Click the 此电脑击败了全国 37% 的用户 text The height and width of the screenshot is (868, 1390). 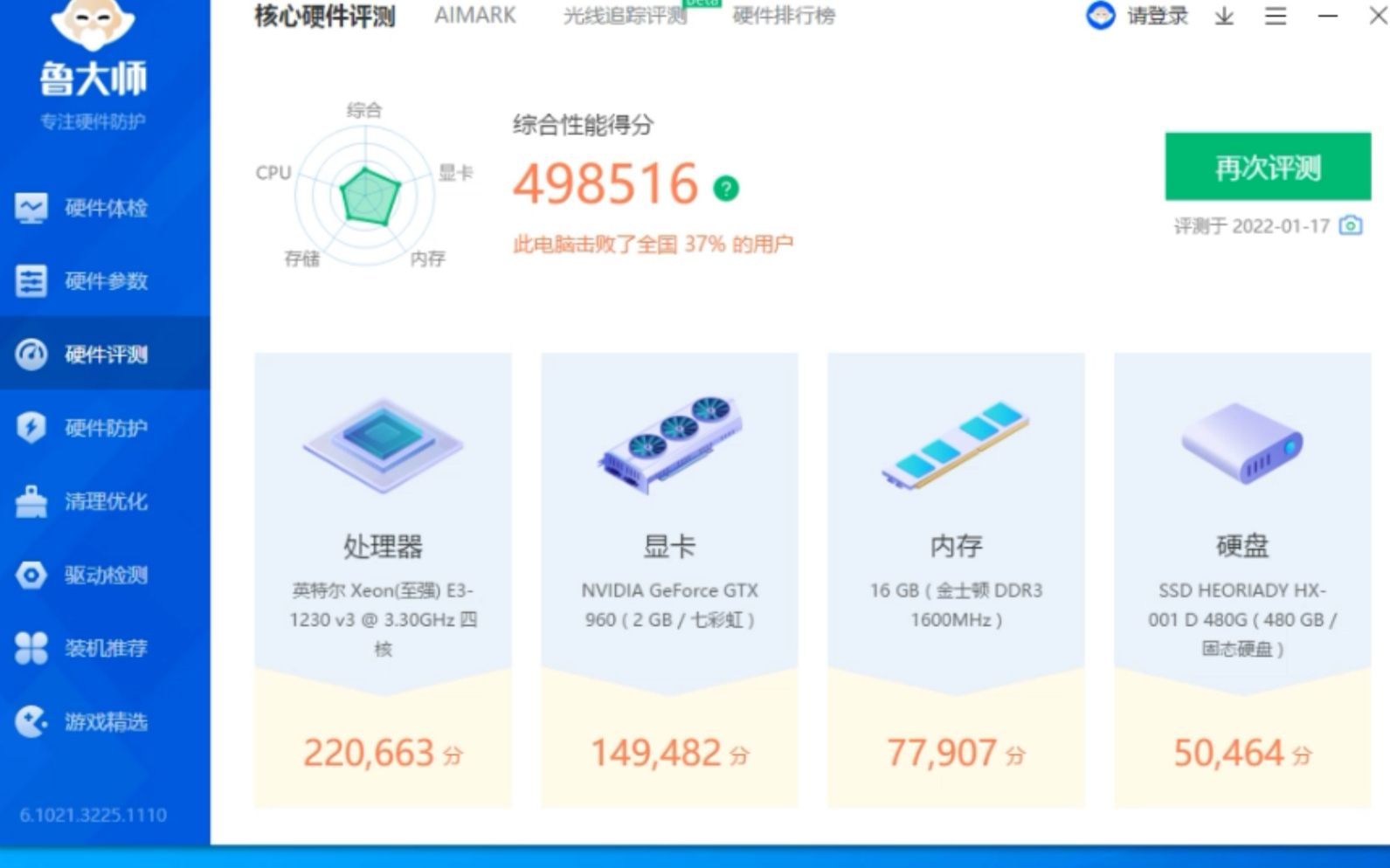[653, 245]
